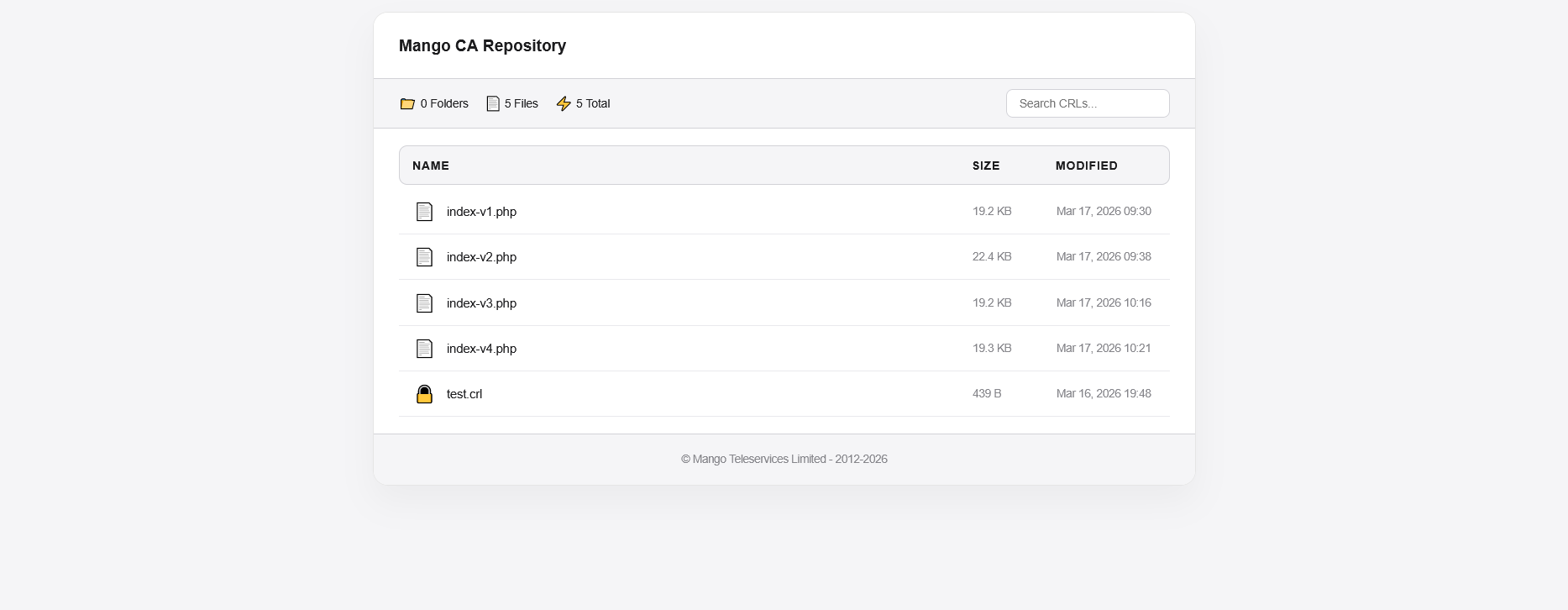Click the document icon next to 5 Files
The image size is (1568, 610).
pyautogui.click(x=493, y=104)
